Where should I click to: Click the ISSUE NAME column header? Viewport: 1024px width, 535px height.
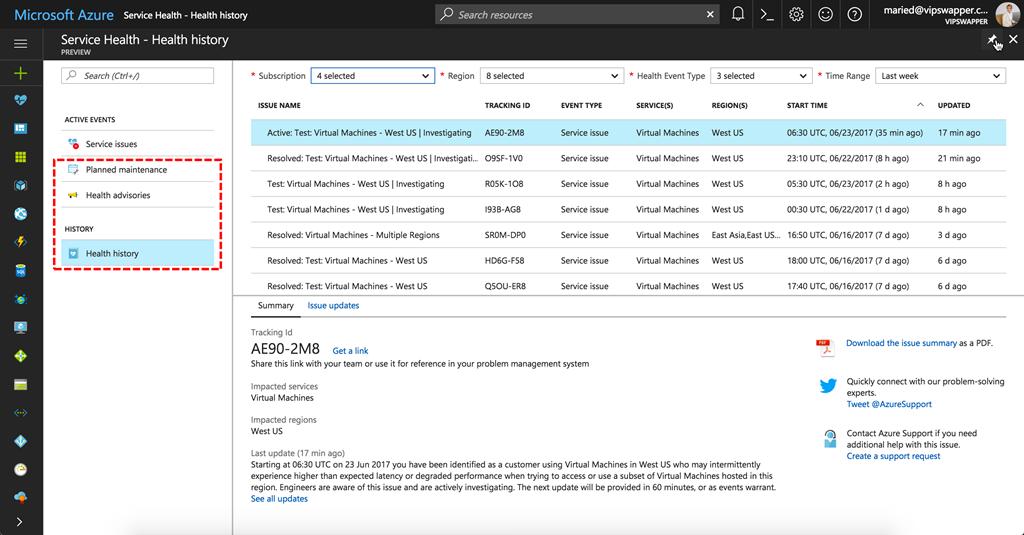[279, 105]
